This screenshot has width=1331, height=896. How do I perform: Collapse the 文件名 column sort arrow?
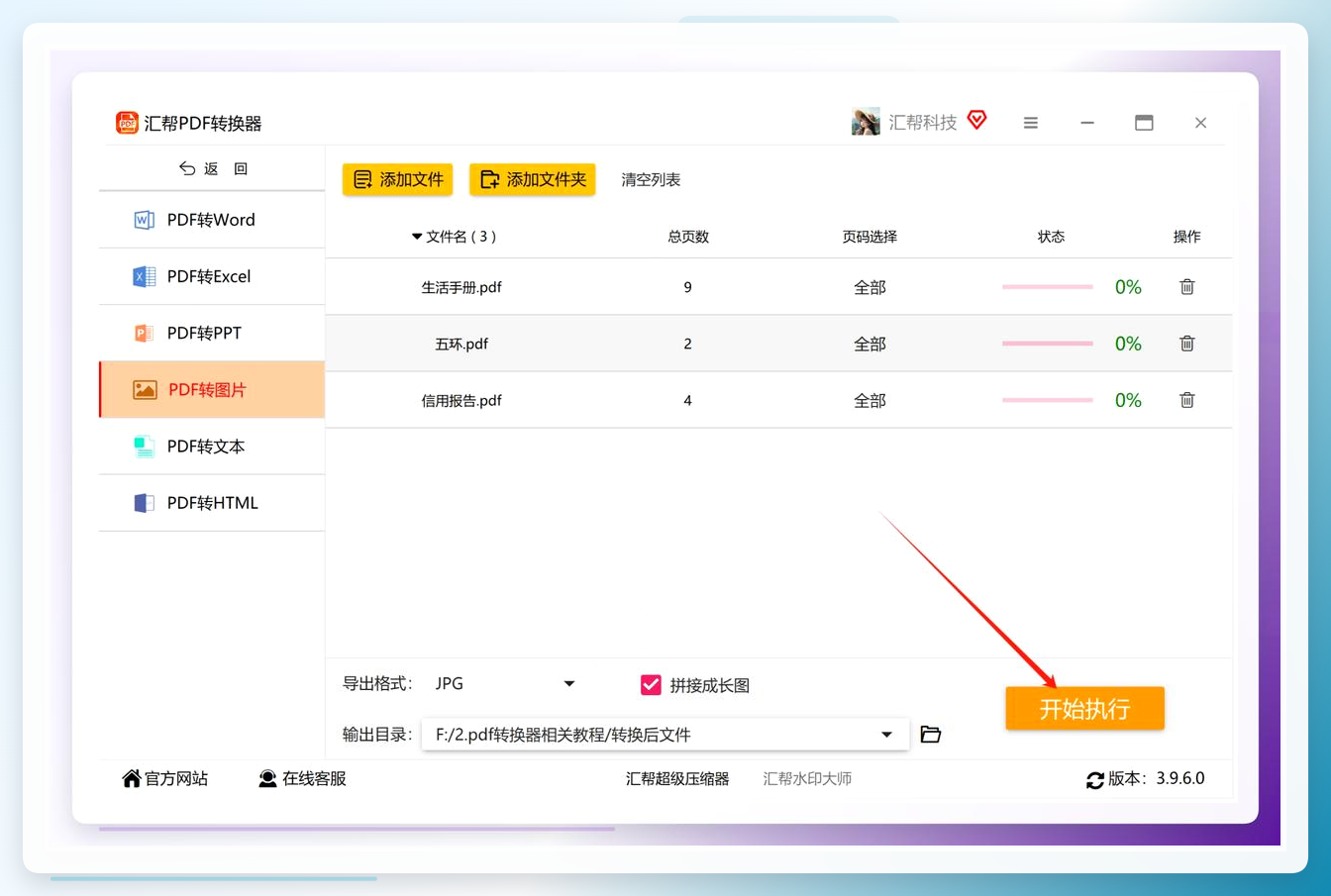click(x=417, y=237)
